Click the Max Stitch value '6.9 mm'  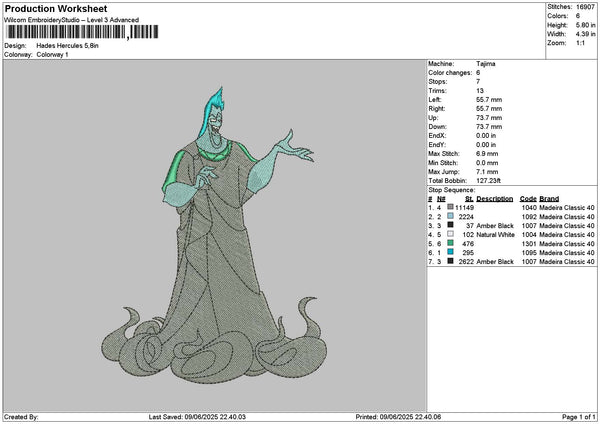click(487, 154)
